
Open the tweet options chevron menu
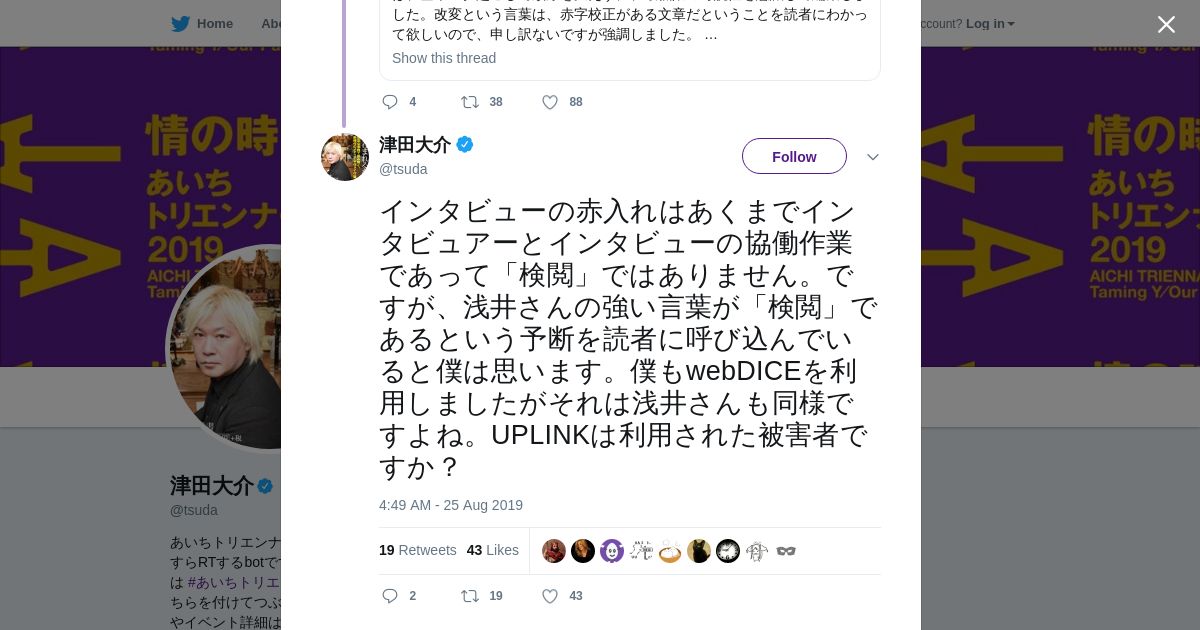[872, 157]
